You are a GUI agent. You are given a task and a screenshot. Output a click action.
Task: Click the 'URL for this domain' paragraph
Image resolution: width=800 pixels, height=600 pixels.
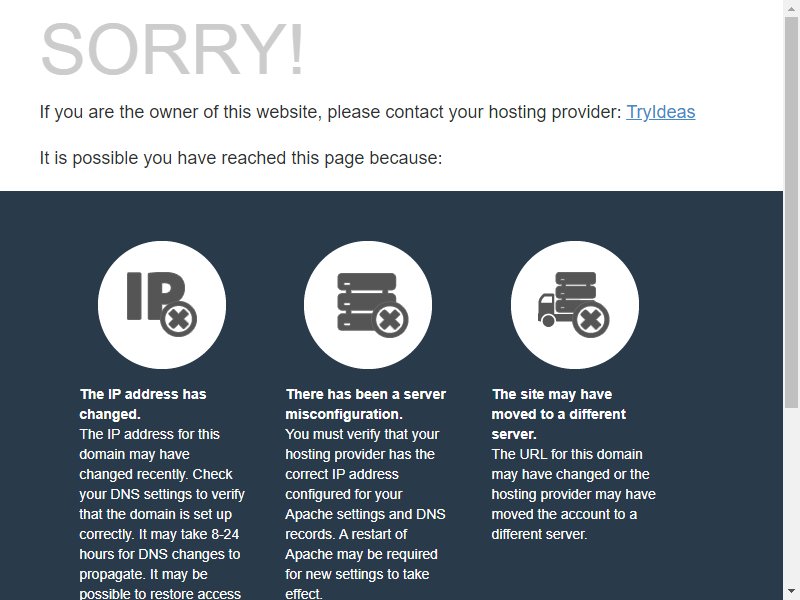click(573, 494)
